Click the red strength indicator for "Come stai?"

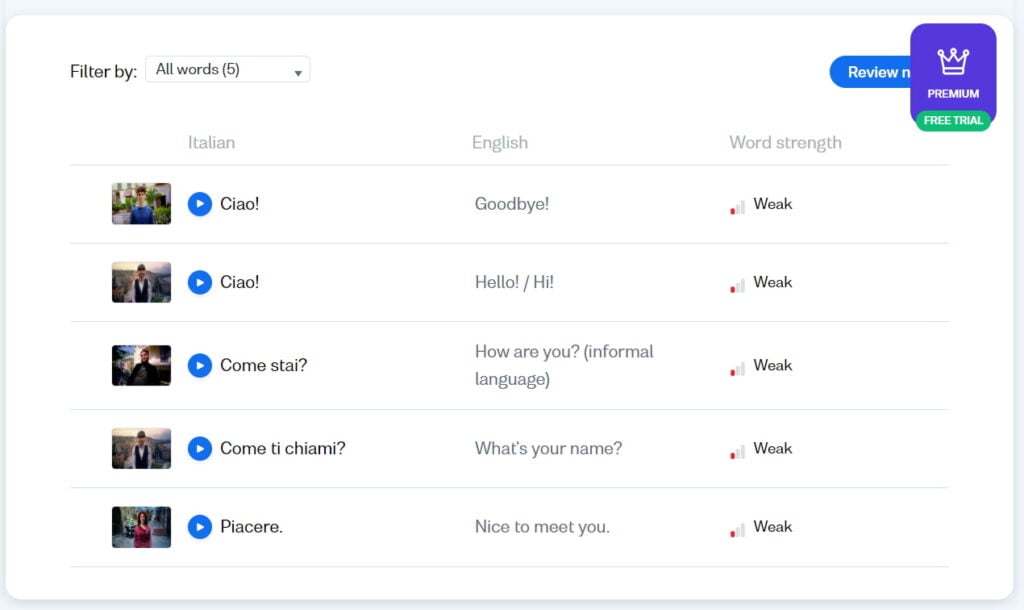[737, 365]
